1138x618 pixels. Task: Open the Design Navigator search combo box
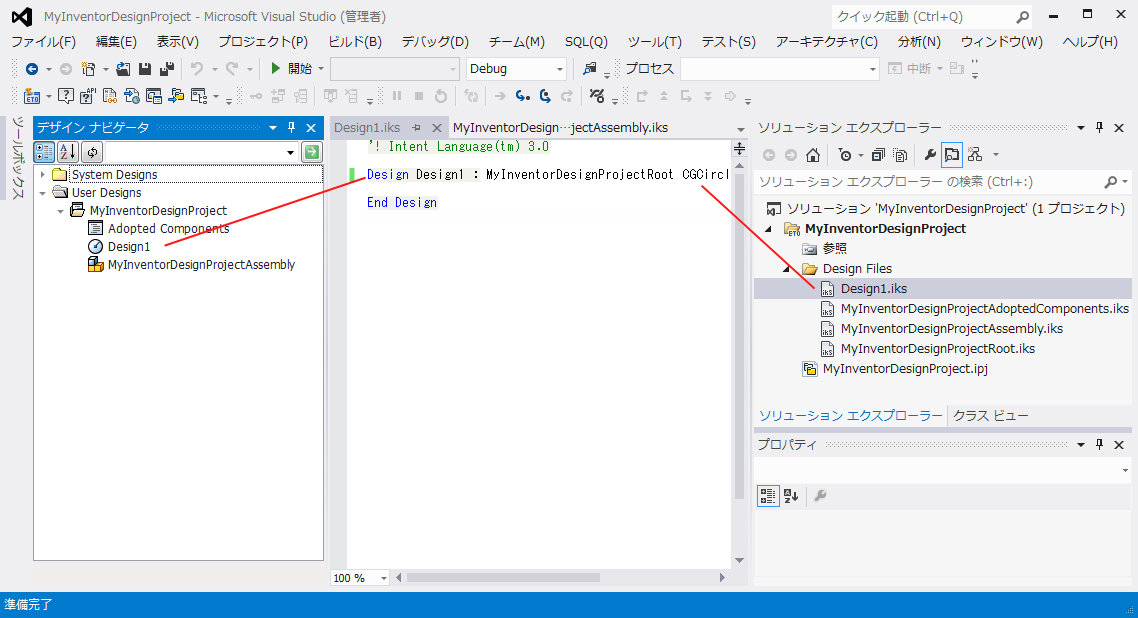click(202, 152)
